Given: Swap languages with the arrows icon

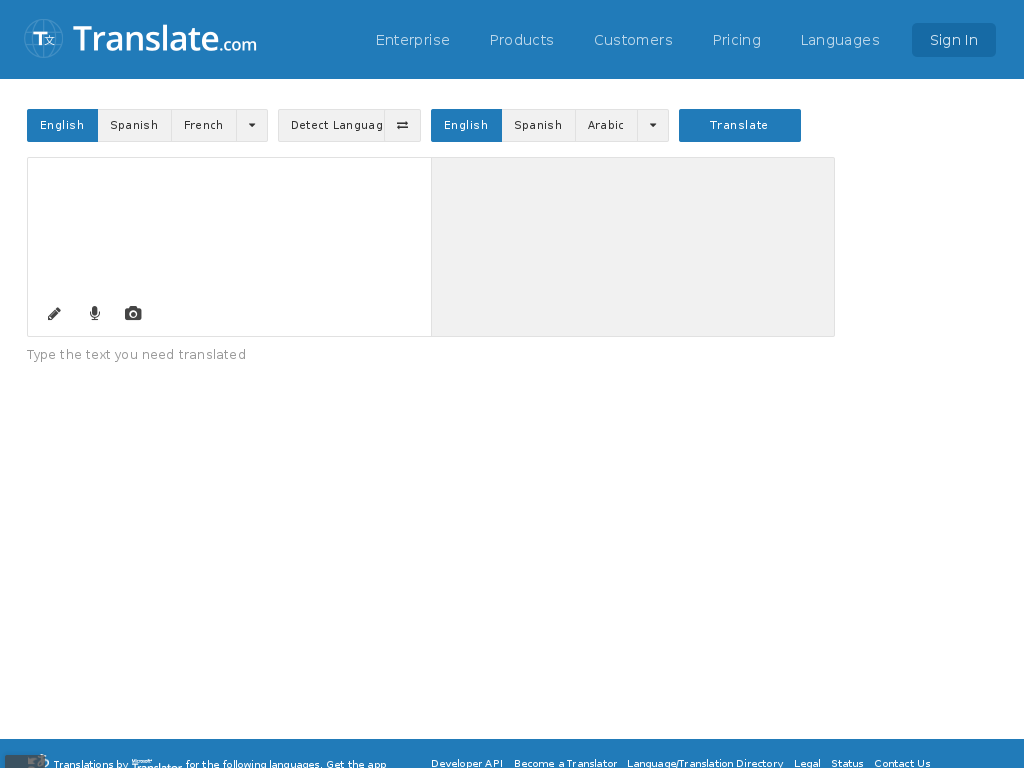Looking at the screenshot, I should coord(402,126).
